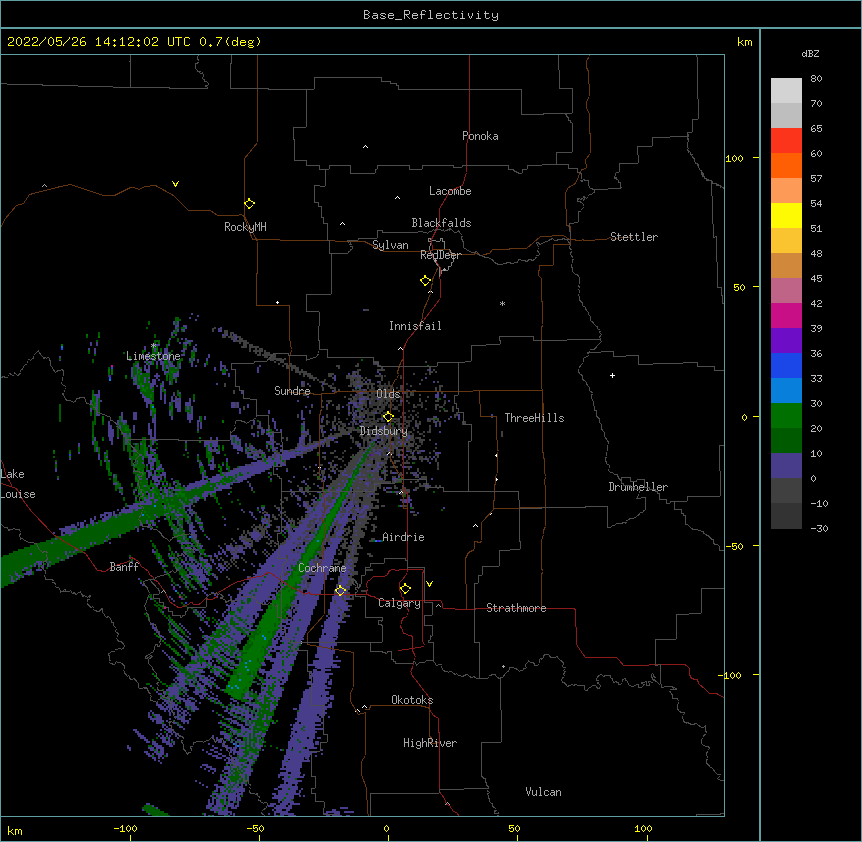Click the -100 tick on the right axis
Viewport: 862px width, 842px height.
click(x=731, y=675)
